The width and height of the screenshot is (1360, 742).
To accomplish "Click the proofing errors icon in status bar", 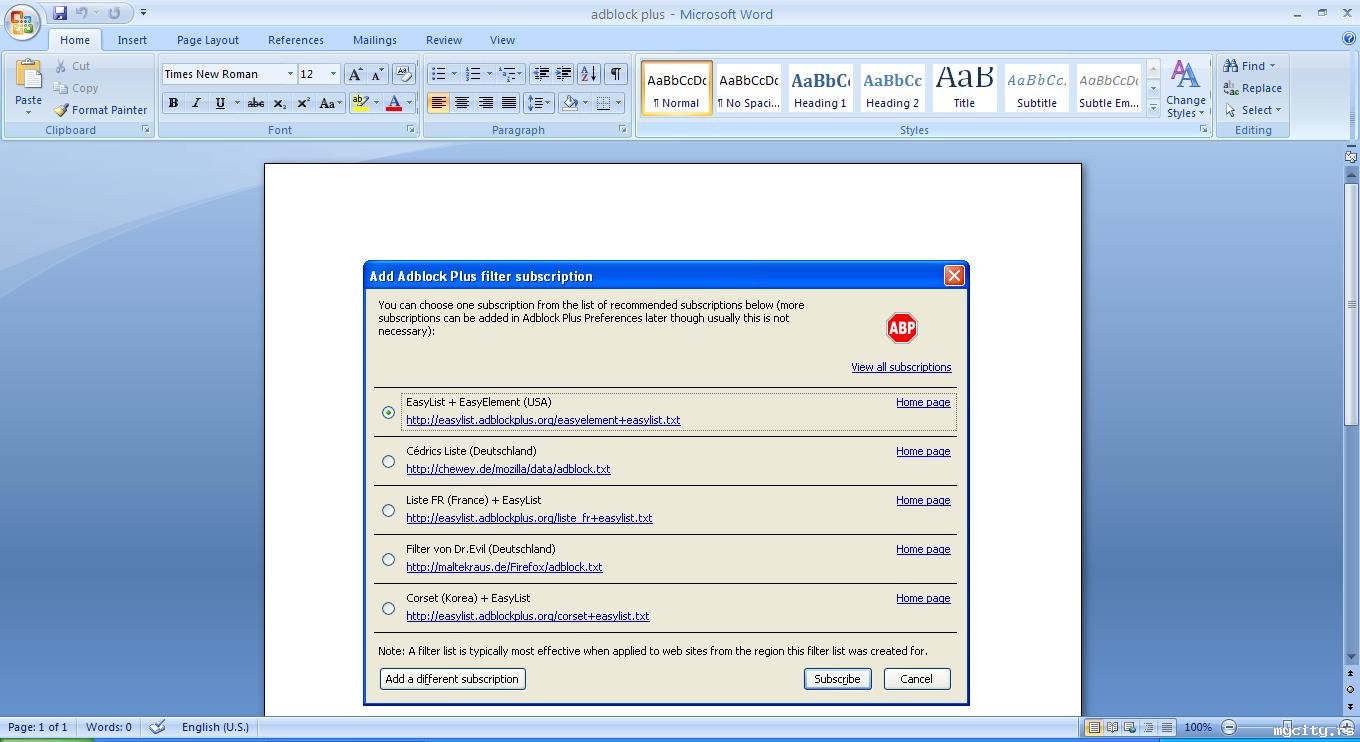I will tap(157, 727).
